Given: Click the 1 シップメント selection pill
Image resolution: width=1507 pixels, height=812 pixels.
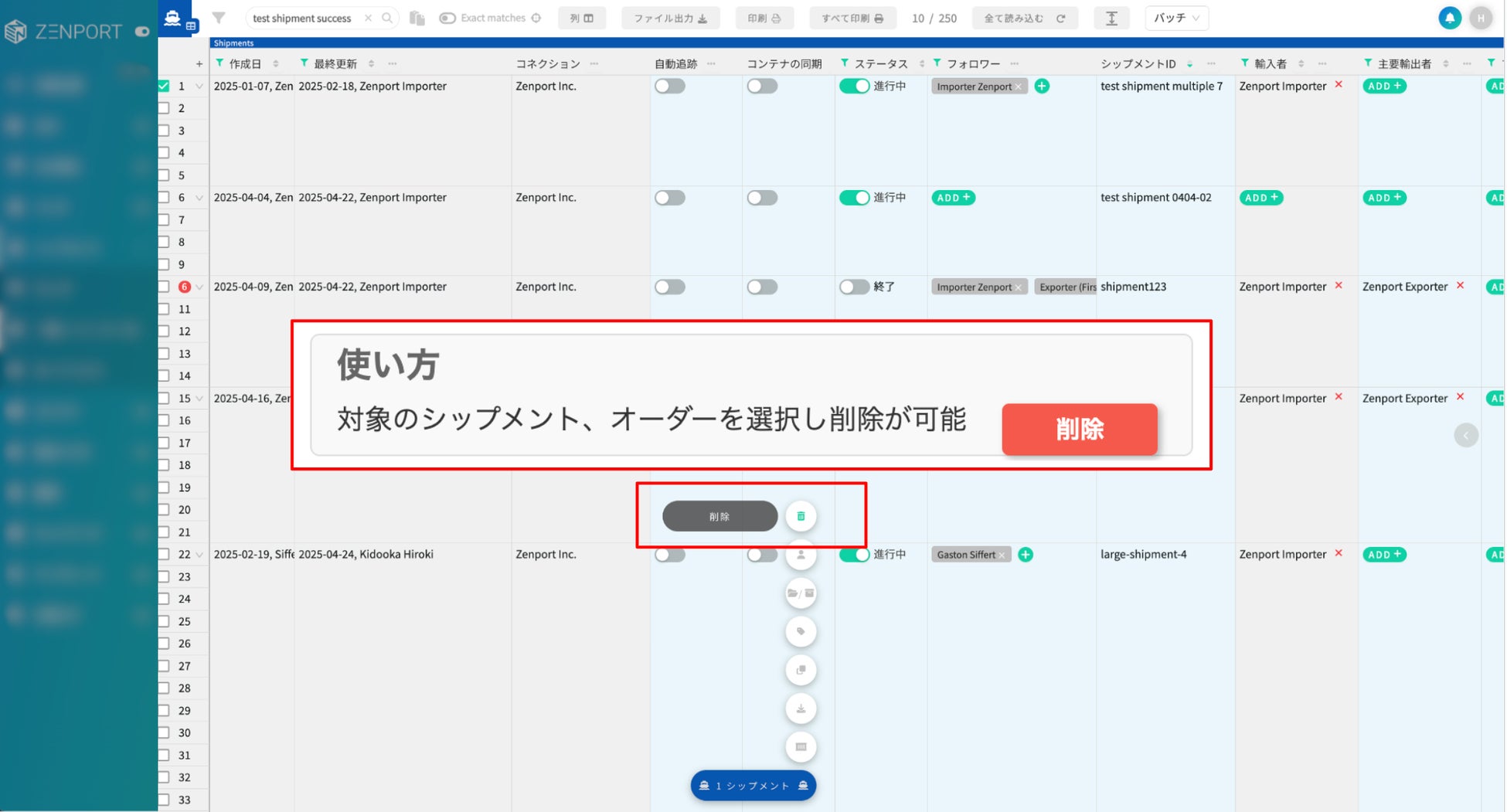Looking at the screenshot, I should pyautogui.click(x=753, y=786).
